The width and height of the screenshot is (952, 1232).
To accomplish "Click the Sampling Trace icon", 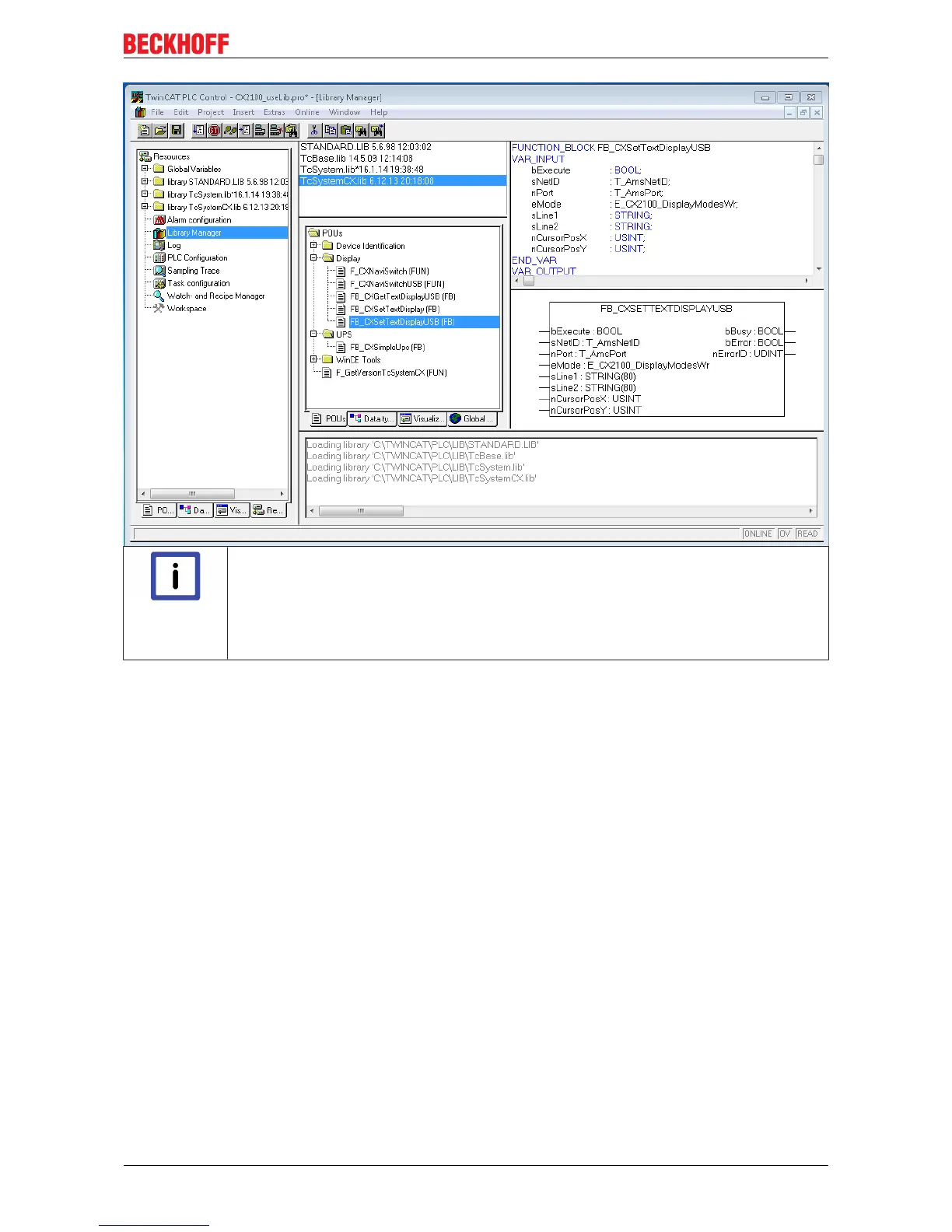I will [159, 271].
